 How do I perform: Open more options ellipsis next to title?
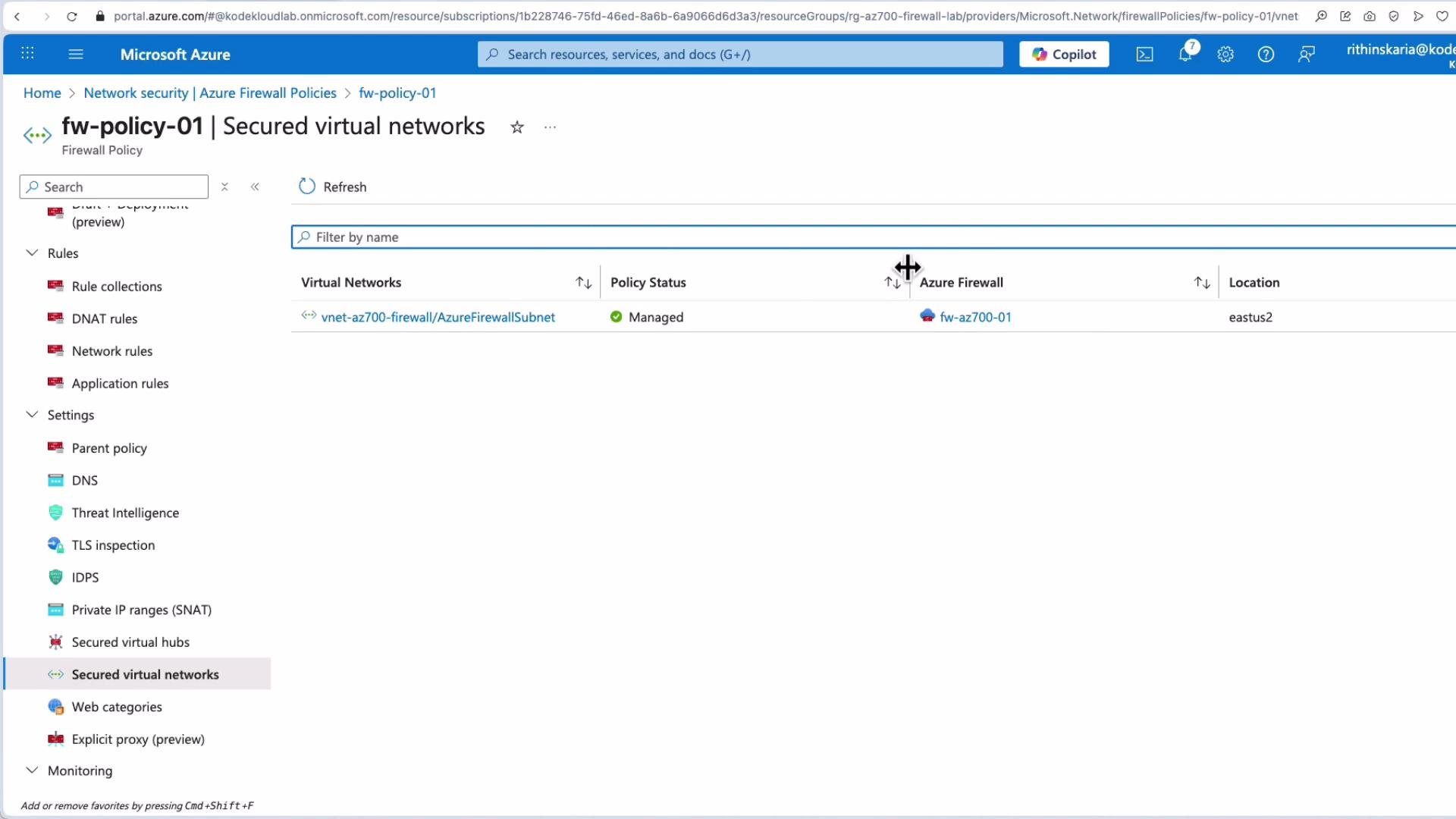(551, 127)
